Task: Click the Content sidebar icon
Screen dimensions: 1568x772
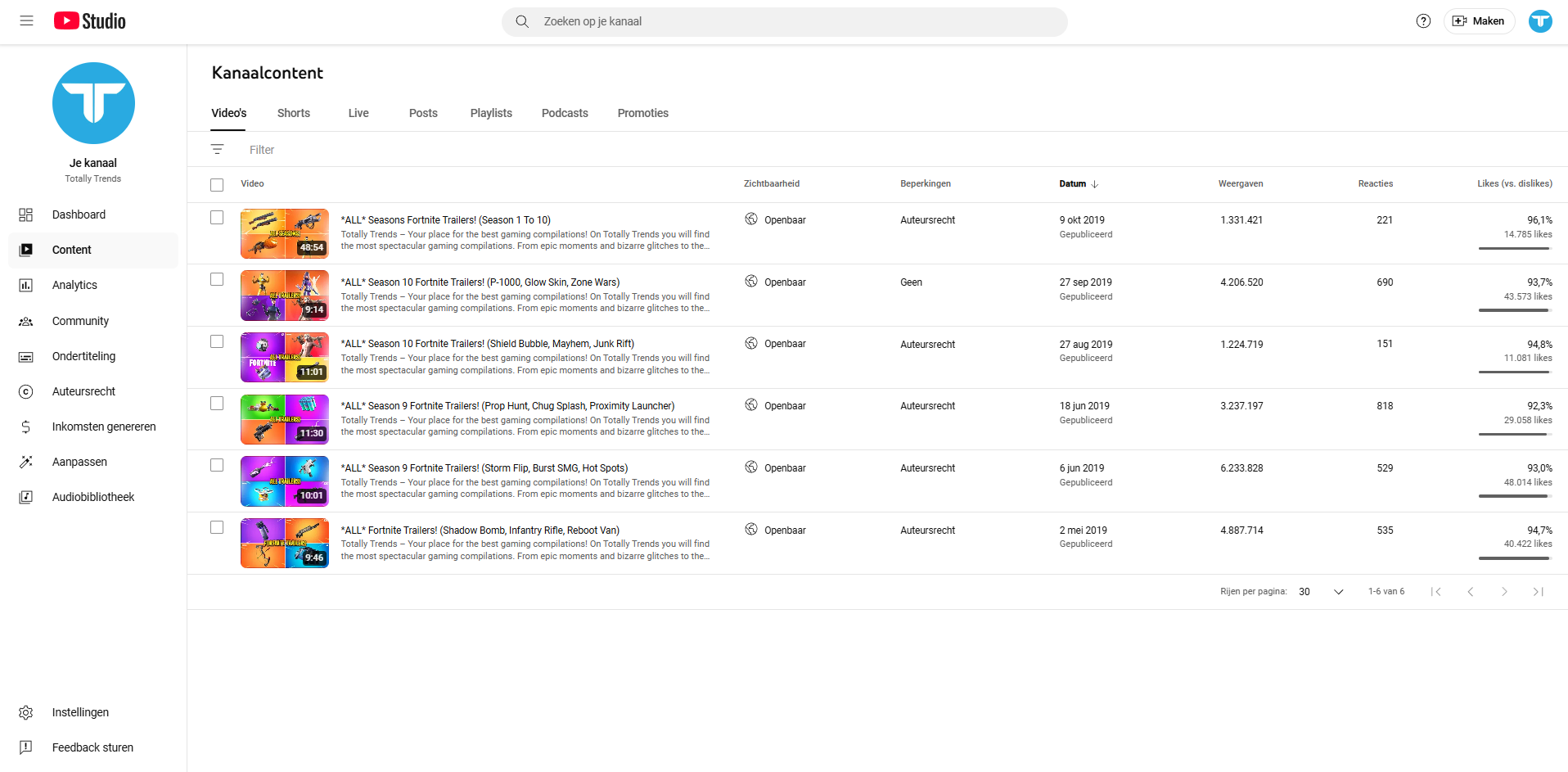Action: [26, 250]
